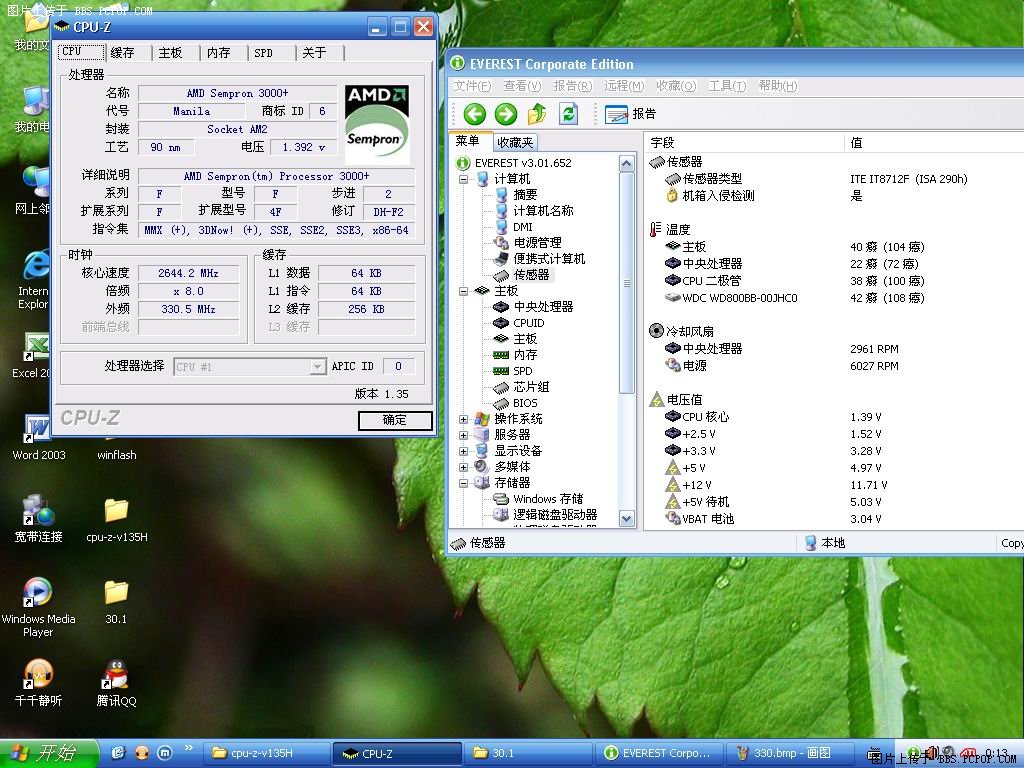The width and height of the screenshot is (1024, 768).
Task: Select 芯片组 tree item
Action: [531, 387]
